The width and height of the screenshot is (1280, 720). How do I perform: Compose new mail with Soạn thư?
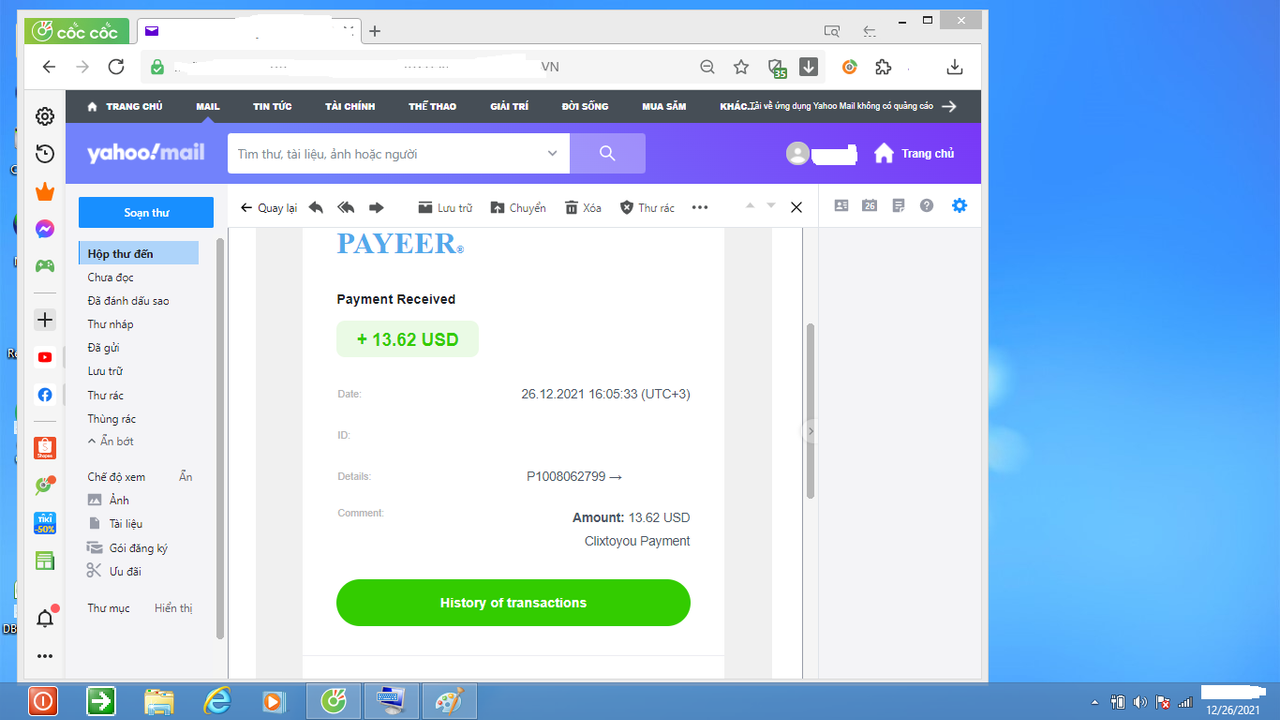146,212
